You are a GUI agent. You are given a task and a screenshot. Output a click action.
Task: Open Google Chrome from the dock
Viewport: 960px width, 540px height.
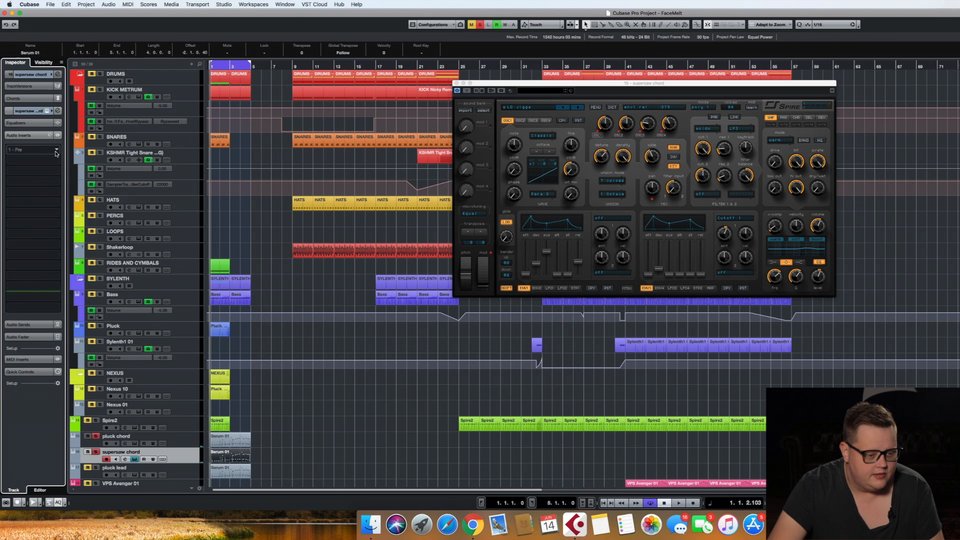[x=472, y=525]
